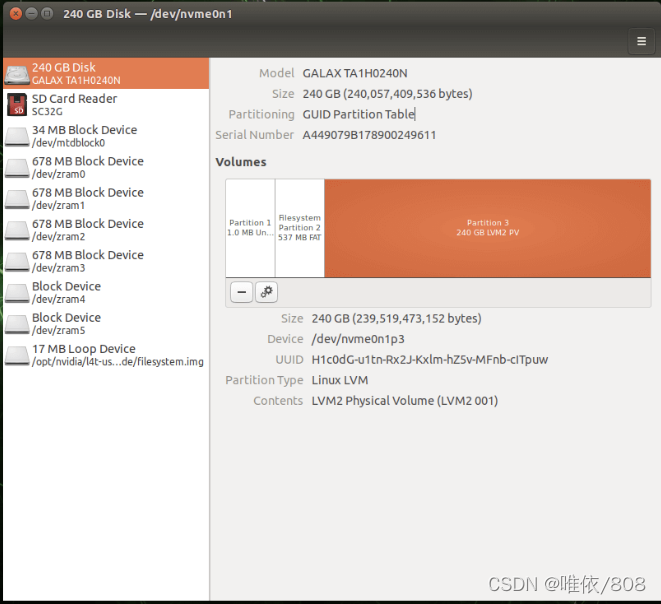
Task: Click SD Card Reader SC32G label
Action: [74, 105]
